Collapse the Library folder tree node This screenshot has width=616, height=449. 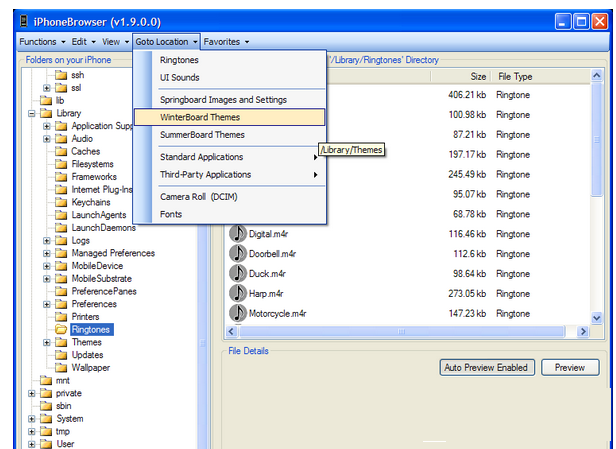(x=32, y=114)
